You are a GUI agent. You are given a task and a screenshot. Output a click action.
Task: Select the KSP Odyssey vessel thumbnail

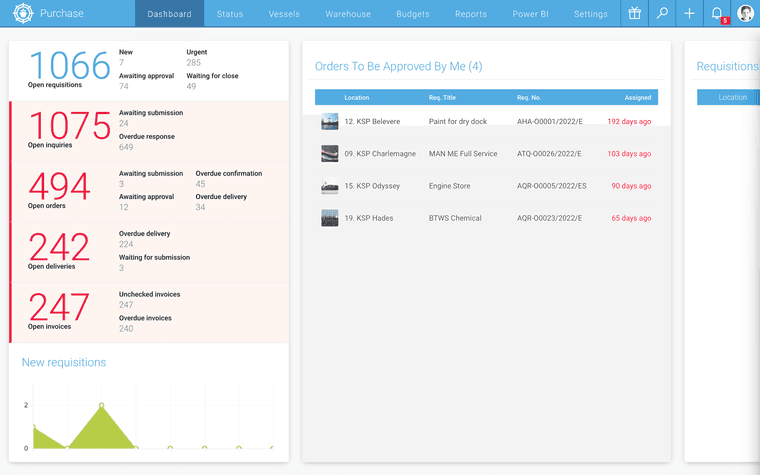pyautogui.click(x=329, y=186)
